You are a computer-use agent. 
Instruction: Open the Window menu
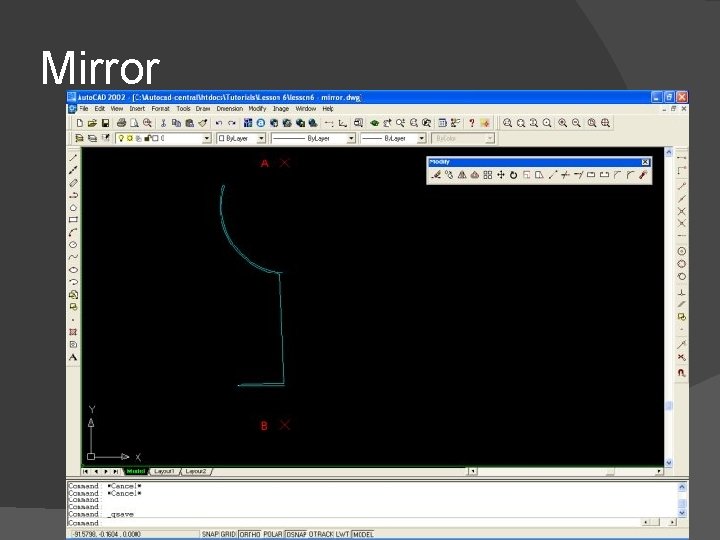[x=305, y=109]
